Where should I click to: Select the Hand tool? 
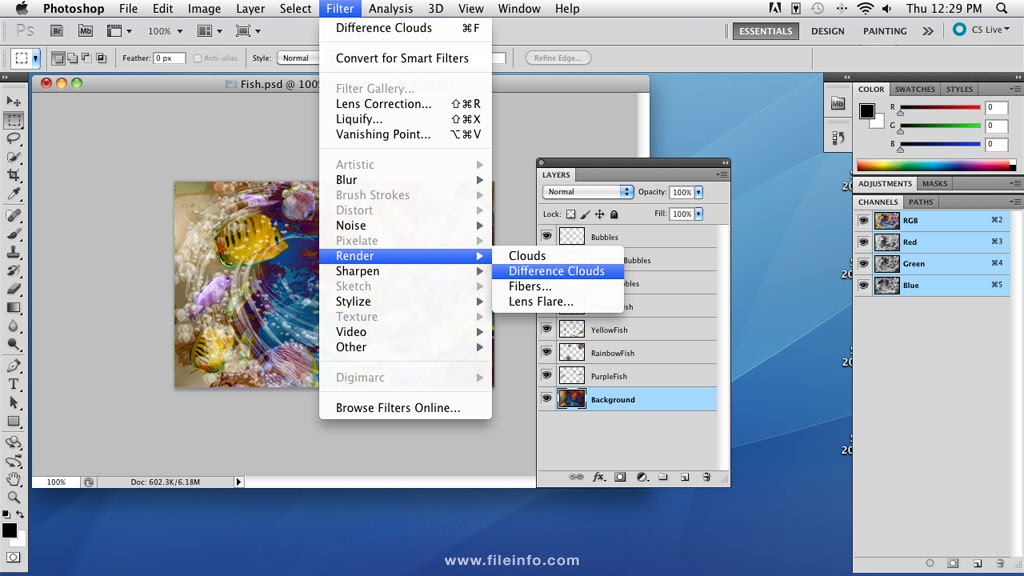[x=13, y=479]
